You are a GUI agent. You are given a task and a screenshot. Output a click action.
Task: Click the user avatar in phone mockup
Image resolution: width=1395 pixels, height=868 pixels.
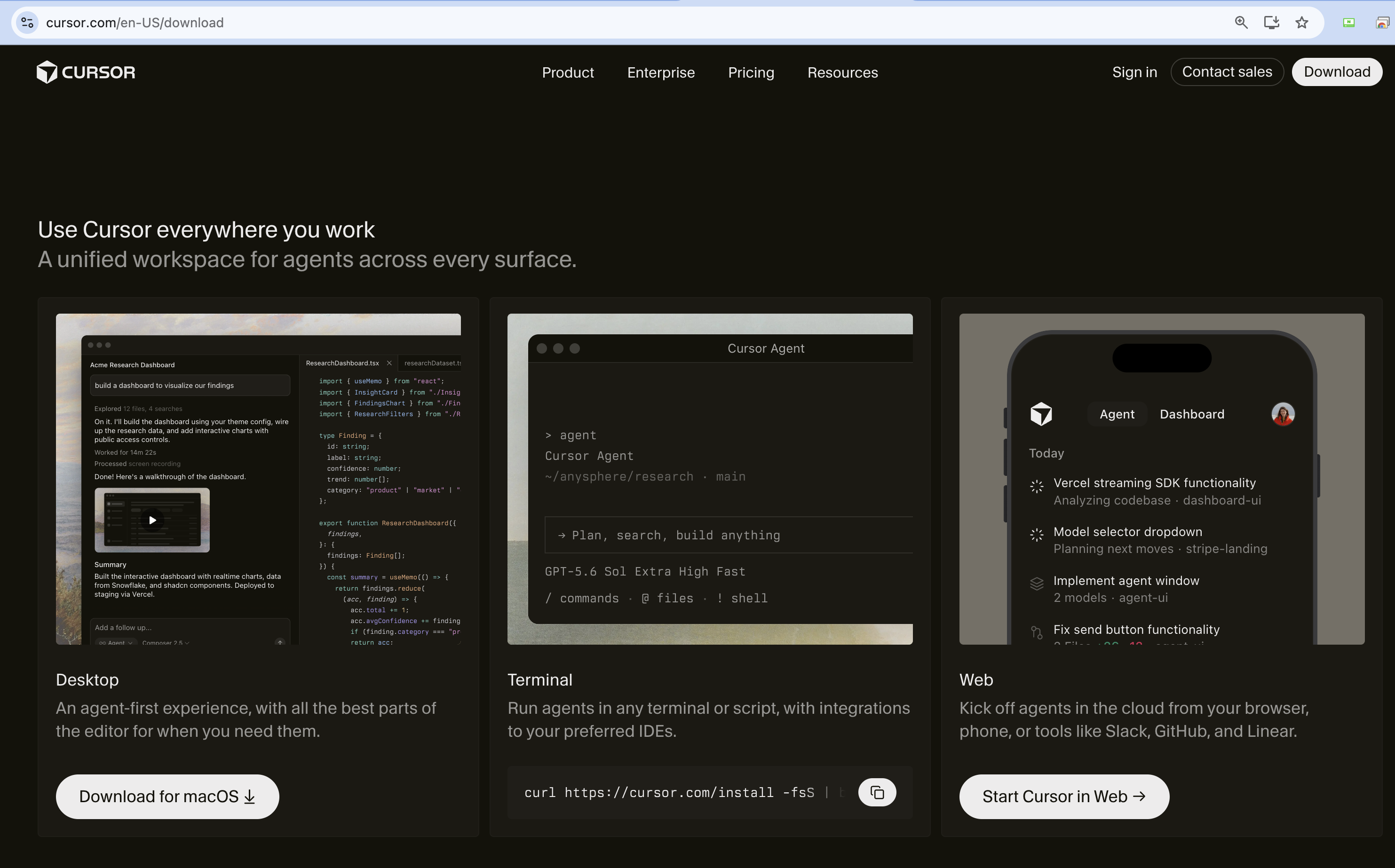click(1283, 414)
